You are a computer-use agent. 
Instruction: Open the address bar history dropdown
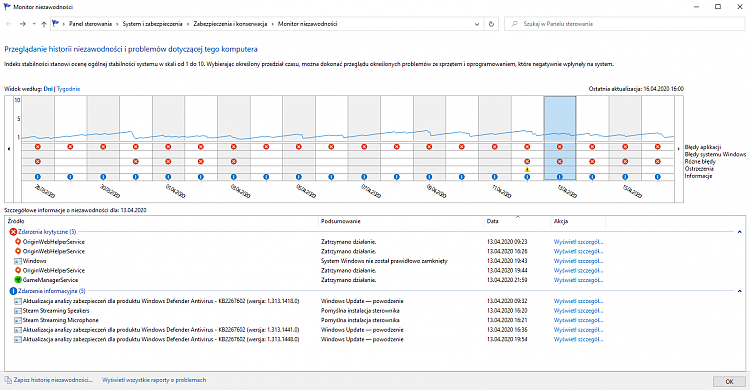pyautogui.click(x=477, y=24)
